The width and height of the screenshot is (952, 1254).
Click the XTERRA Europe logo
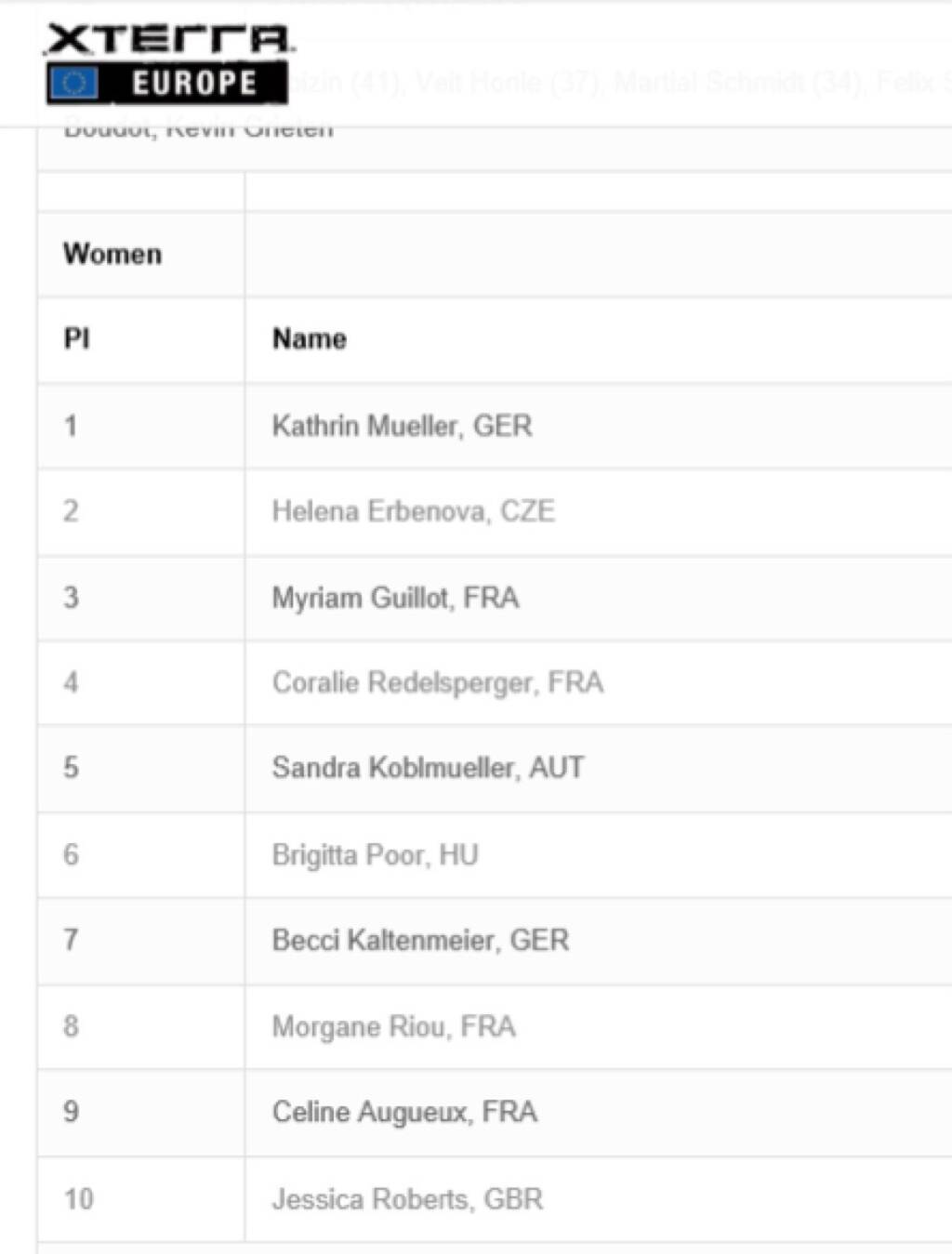(x=169, y=62)
